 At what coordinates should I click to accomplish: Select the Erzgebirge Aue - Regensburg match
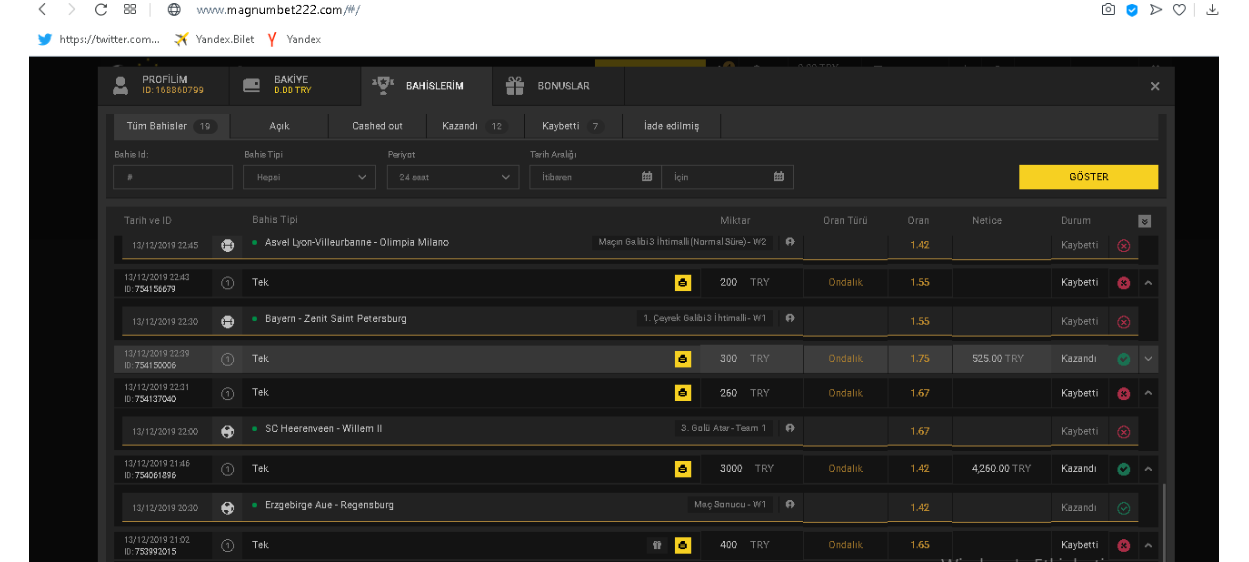click(329, 505)
